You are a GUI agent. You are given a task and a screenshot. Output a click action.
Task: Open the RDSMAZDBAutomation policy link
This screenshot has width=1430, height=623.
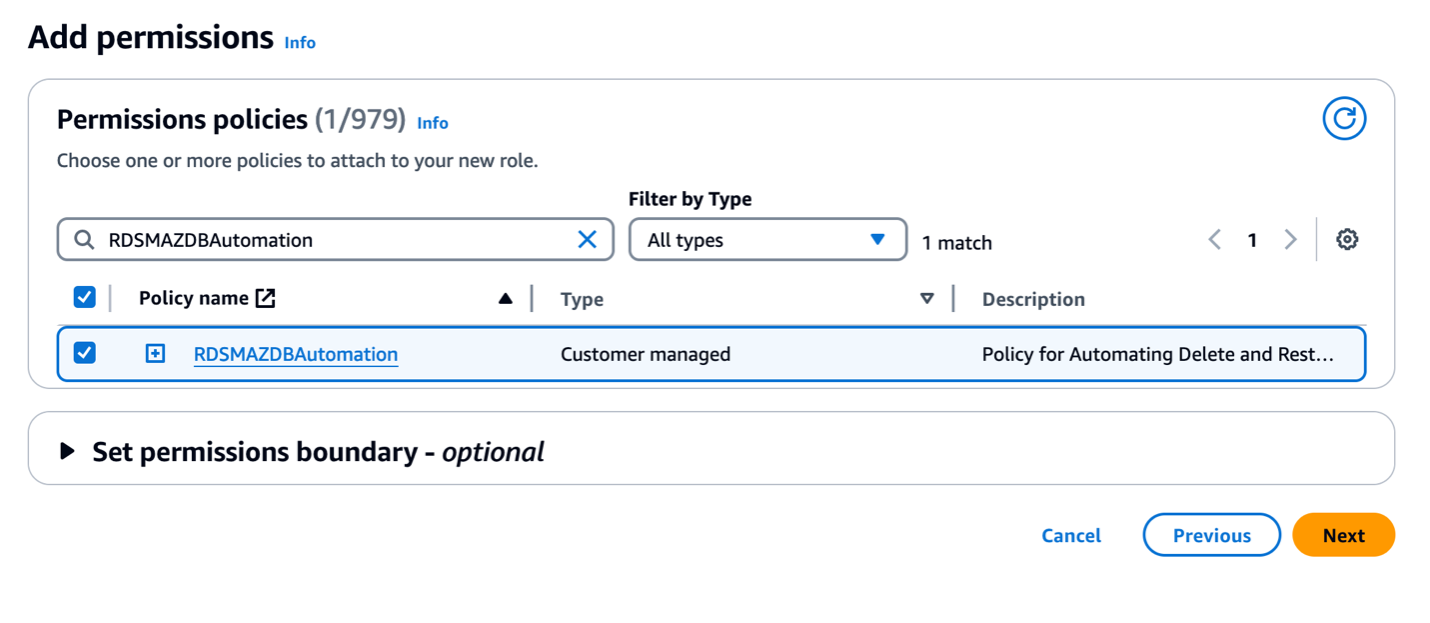pos(295,354)
